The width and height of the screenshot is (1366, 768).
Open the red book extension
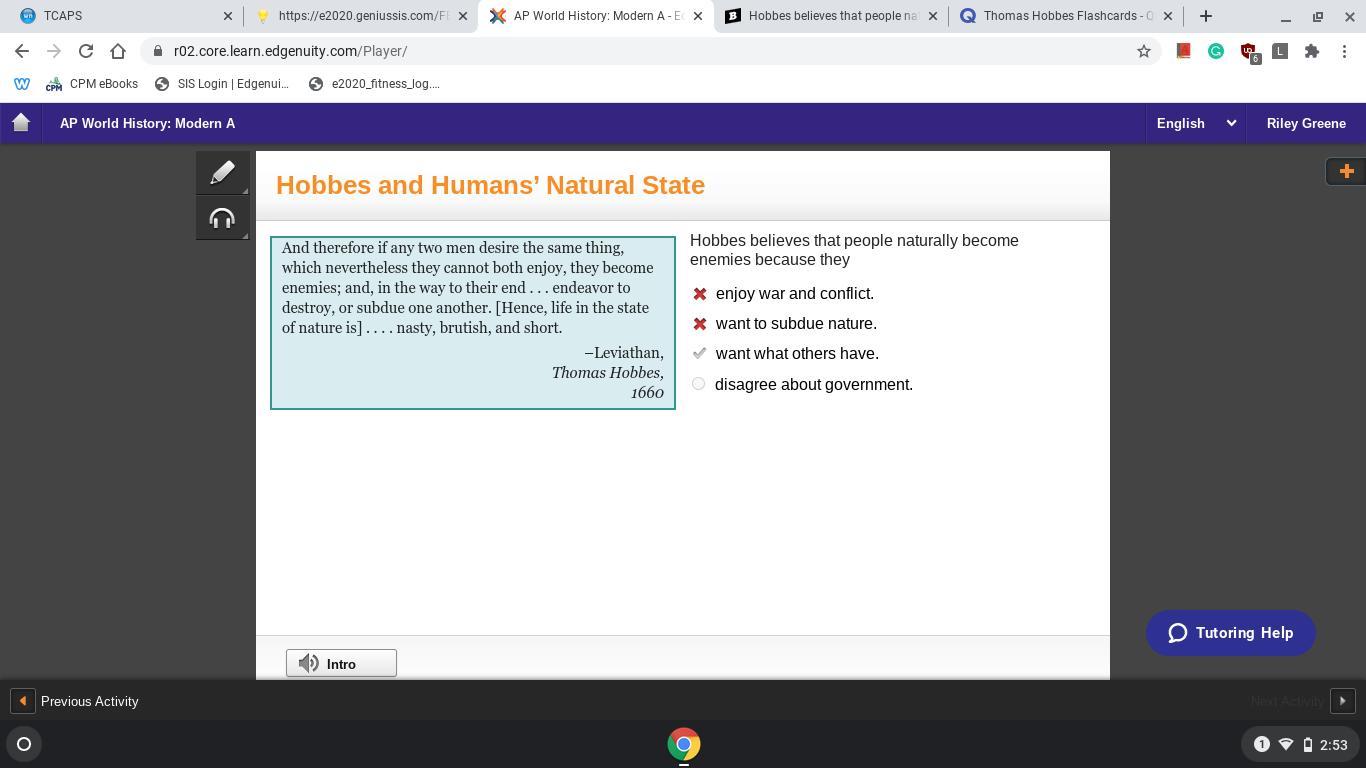(x=1183, y=51)
